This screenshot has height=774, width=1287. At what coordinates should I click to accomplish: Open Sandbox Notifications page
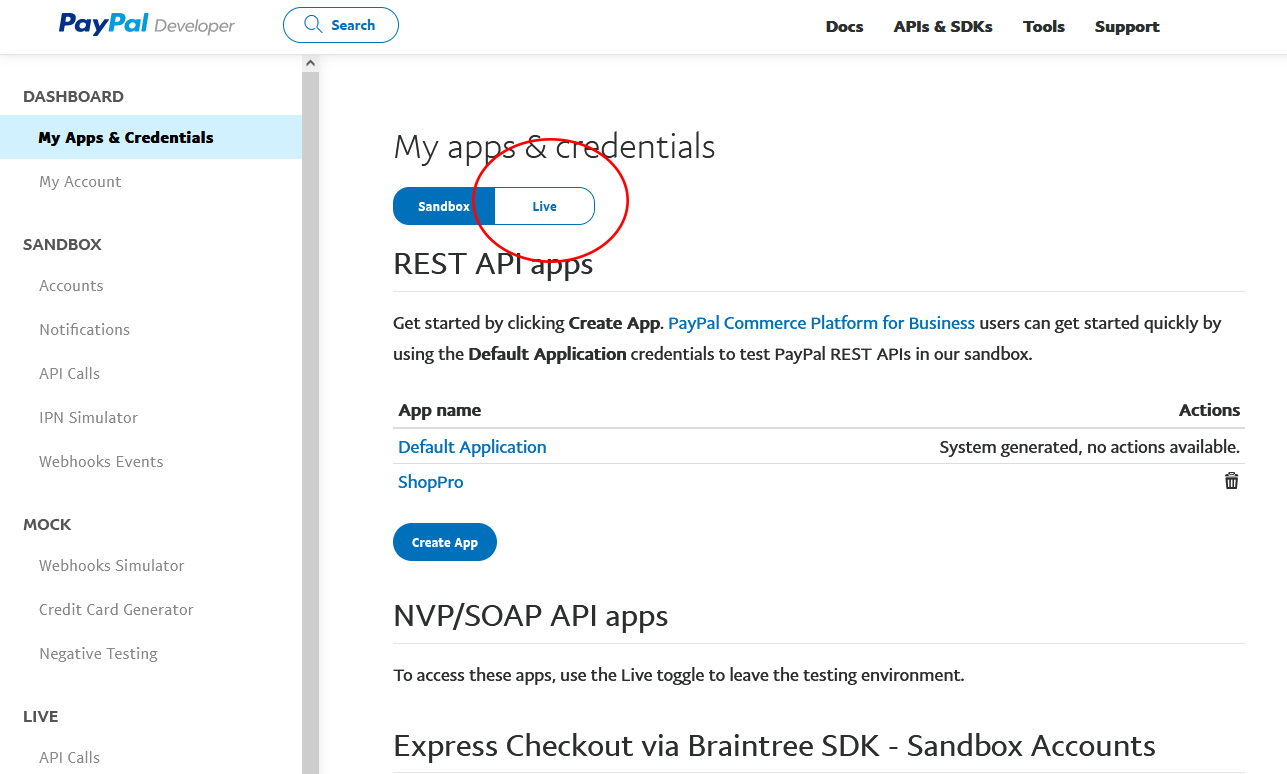(x=84, y=330)
